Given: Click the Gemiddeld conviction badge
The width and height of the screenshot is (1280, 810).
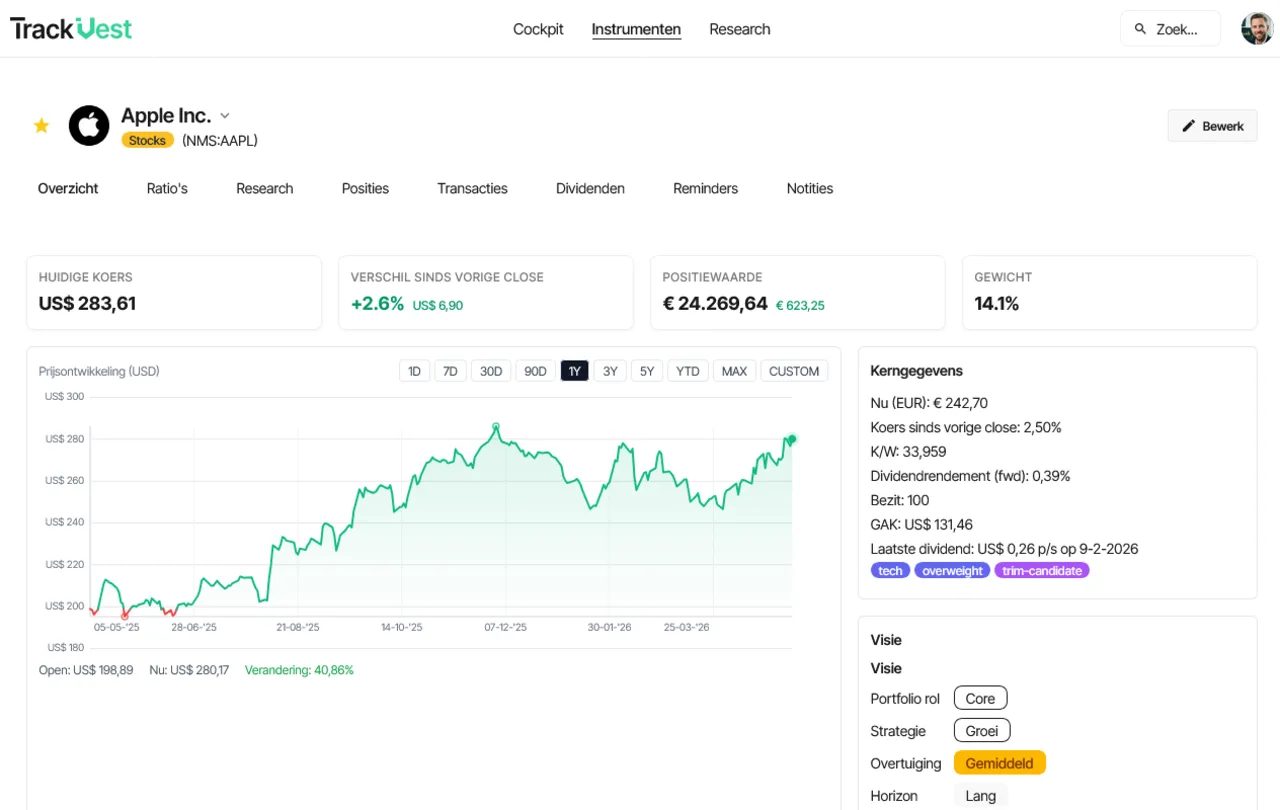Looking at the screenshot, I should coord(1000,763).
